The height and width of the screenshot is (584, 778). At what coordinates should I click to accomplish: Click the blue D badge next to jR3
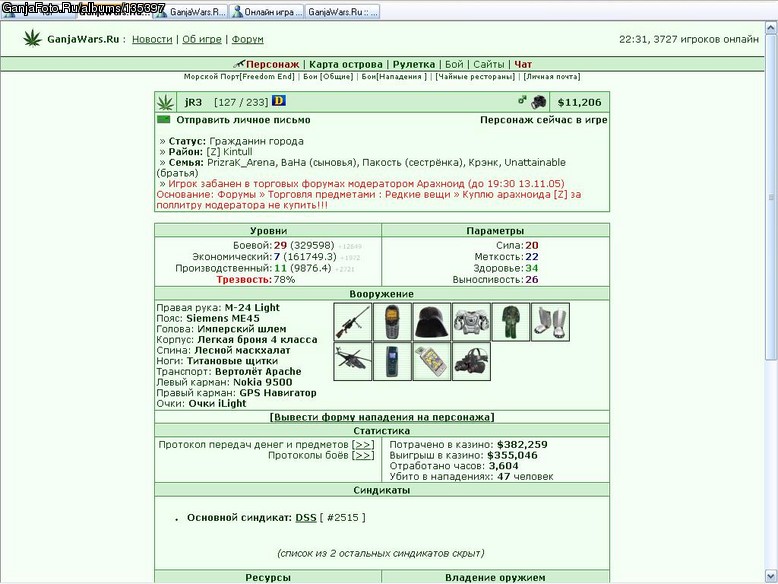click(279, 101)
